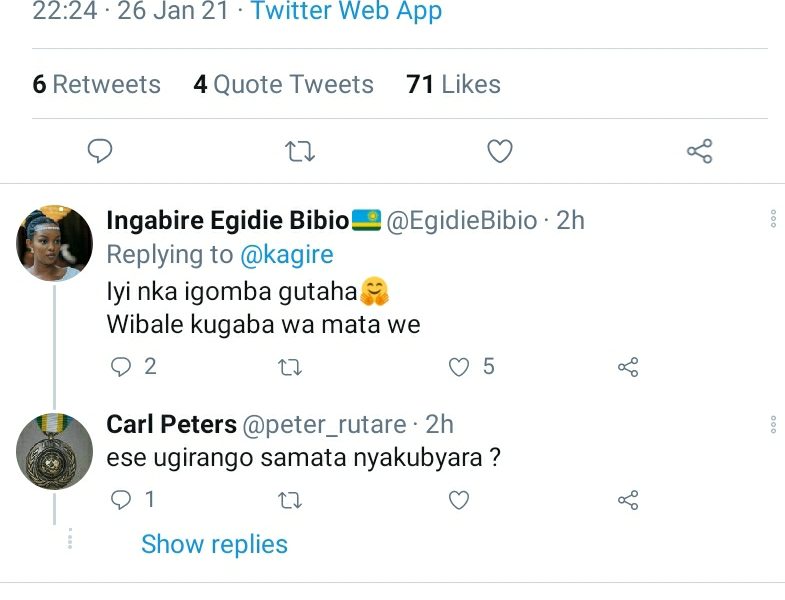Reply to Ingabire Egidie Bibio's tweet

pyautogui.click(x=122, y=367)
